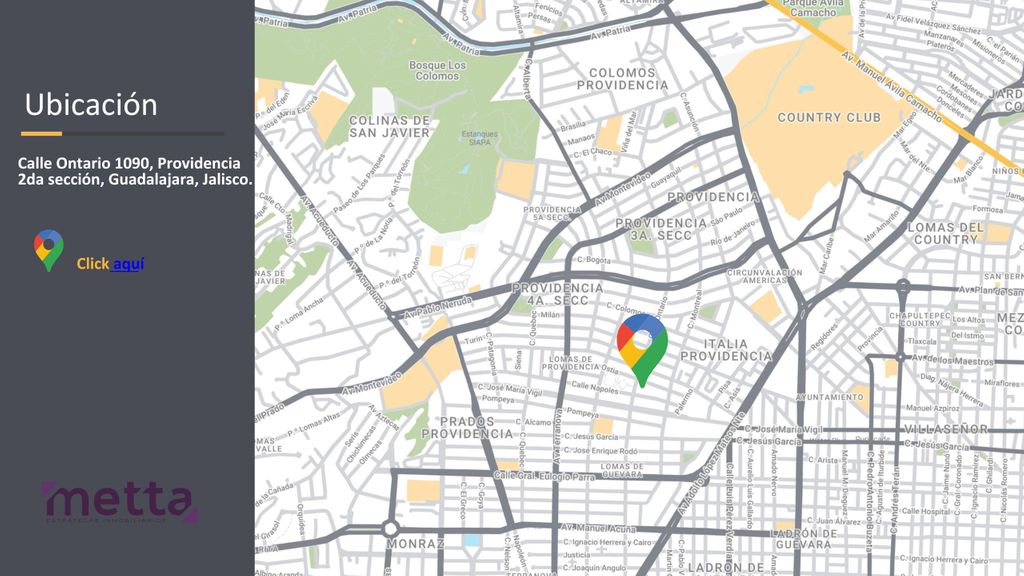Click the 'Bosque Los Colomos' map label
The width and height of the screenshot is (1024, 576).
[x=437, y=71]
